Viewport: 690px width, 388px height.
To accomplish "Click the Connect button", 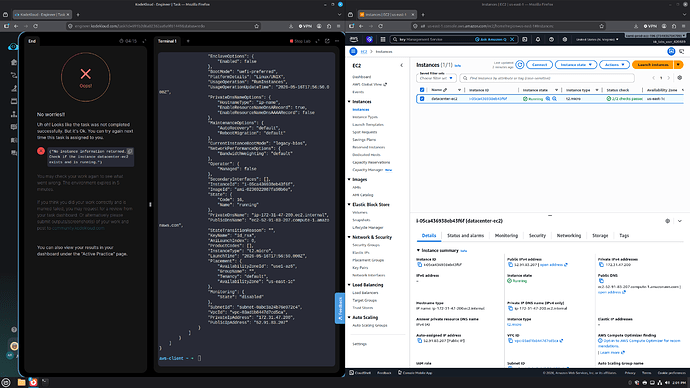I will [x=539, y=65].
